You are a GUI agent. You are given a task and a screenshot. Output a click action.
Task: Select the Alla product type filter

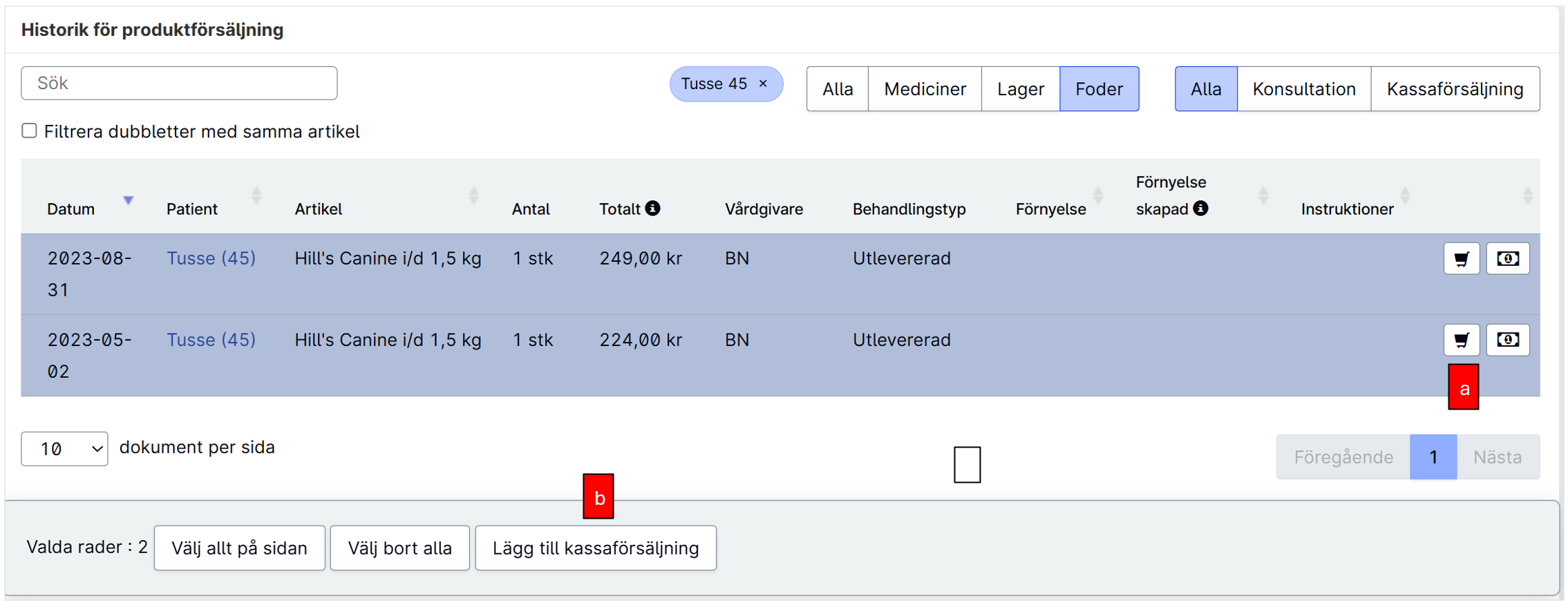click(x=838, y=89)
